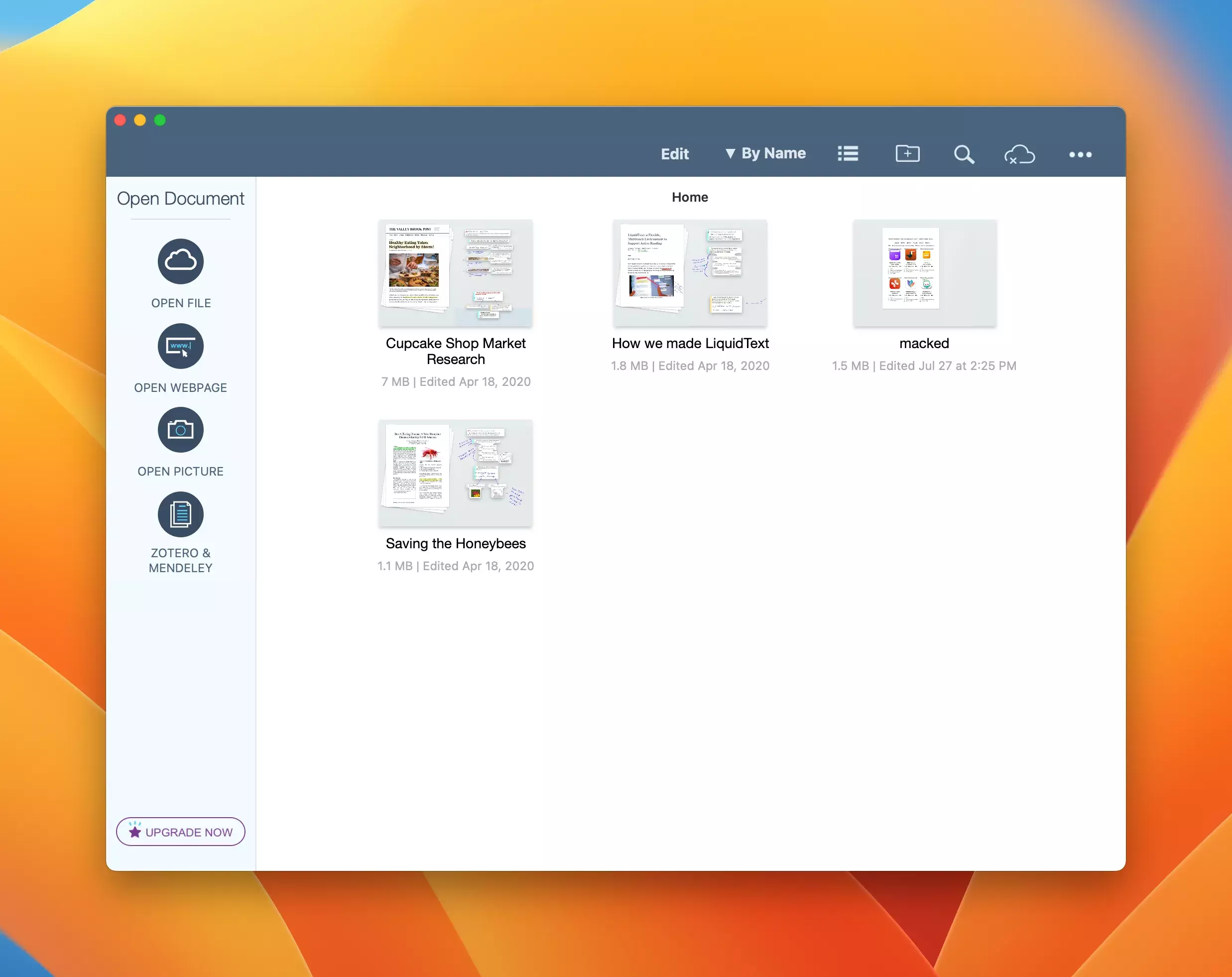Screen dimensions: 1232x977
Task: Open How we made LiquidText document
Action: click(690, 273)
